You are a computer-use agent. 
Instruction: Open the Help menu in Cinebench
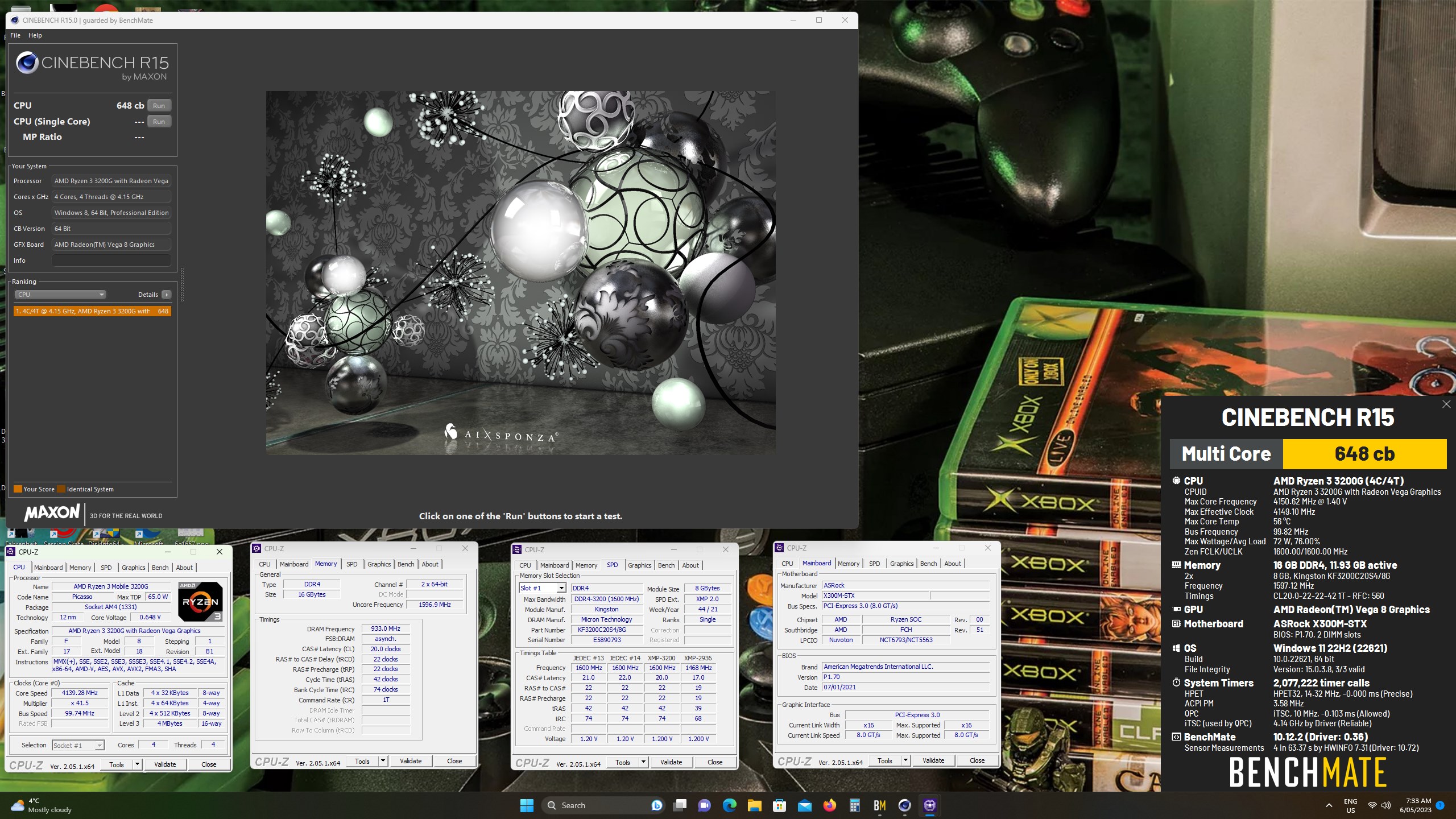(x=35, y=35)
